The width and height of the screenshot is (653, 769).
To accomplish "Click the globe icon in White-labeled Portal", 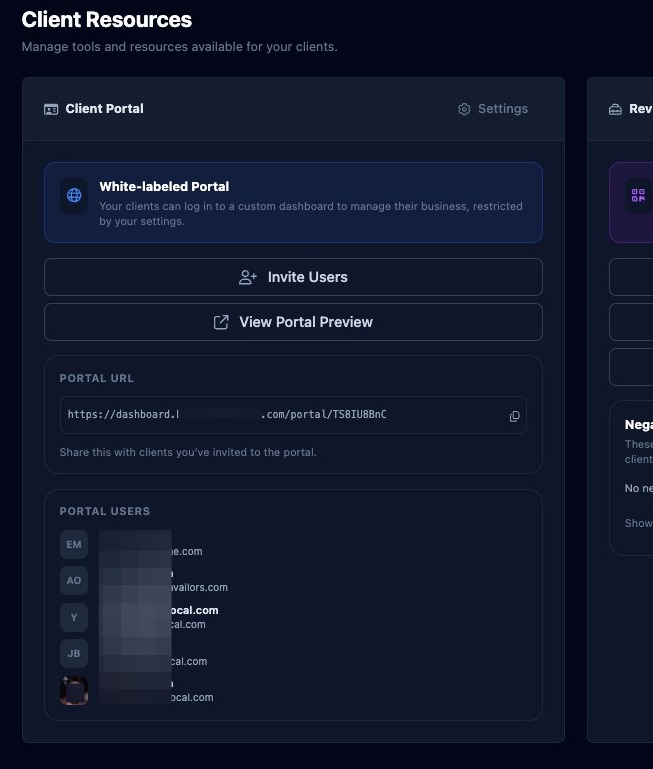I will click(x=74, y=195).
